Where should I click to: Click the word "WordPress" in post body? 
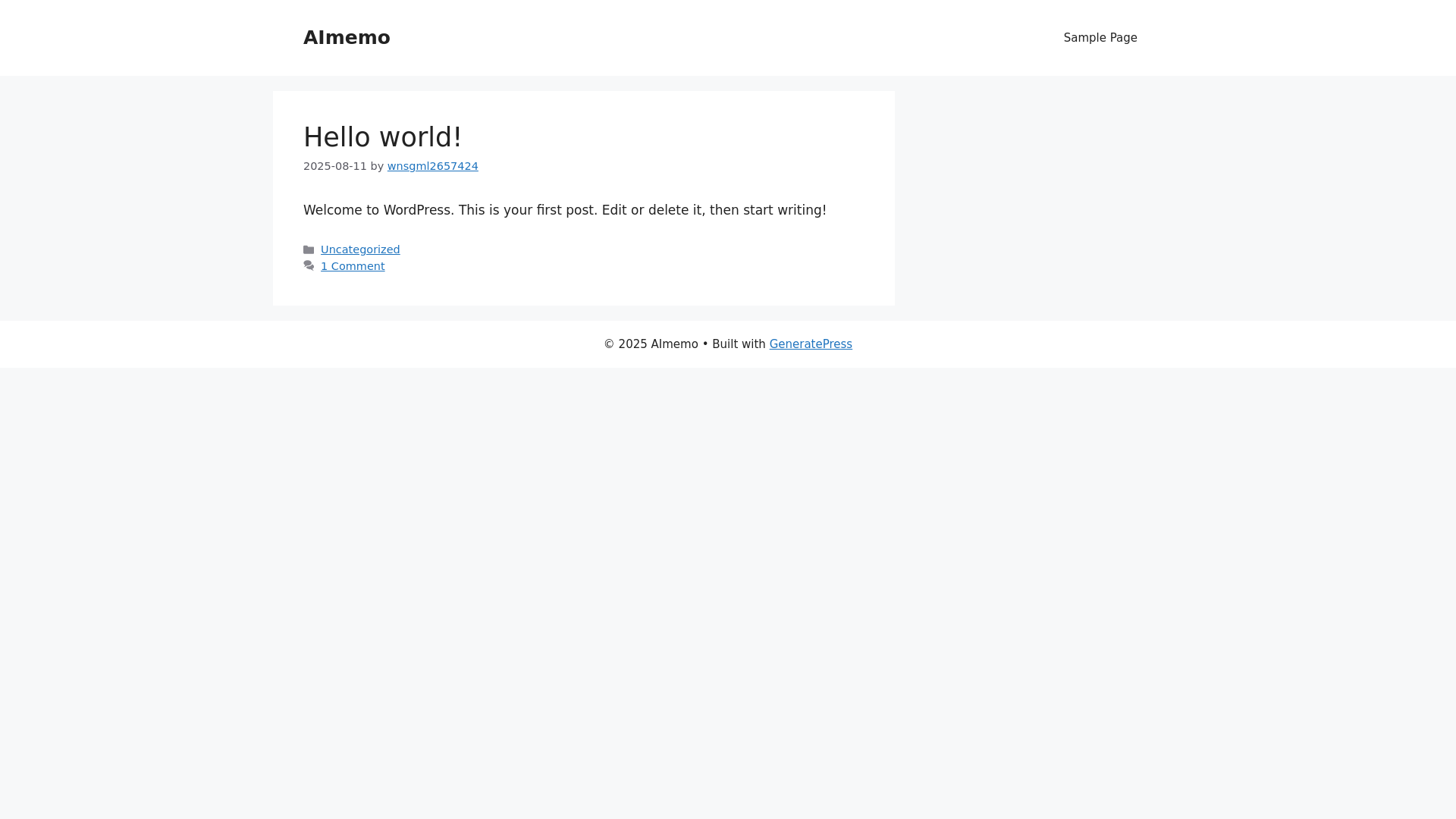coord(416,210)
